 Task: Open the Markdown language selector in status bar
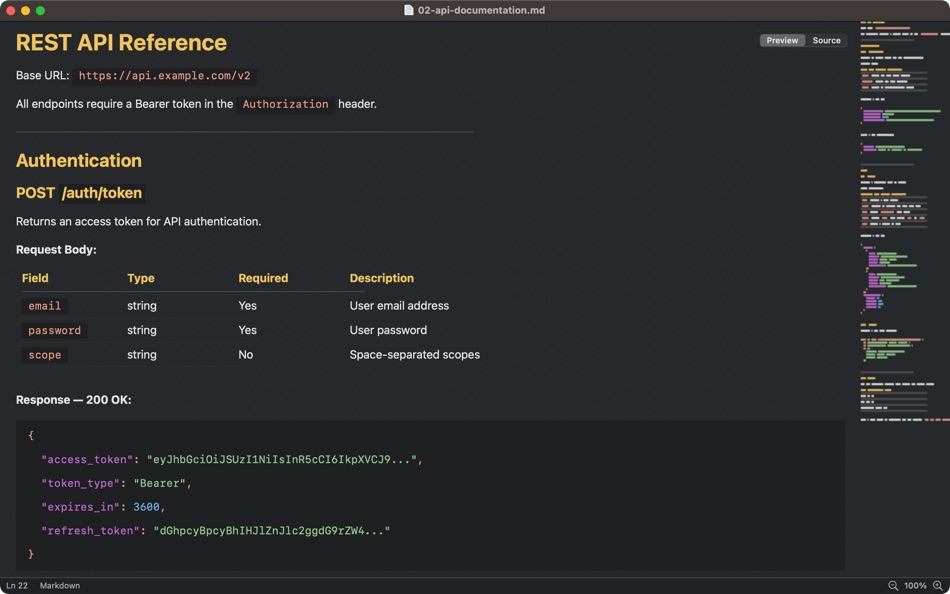coord(60,586)
